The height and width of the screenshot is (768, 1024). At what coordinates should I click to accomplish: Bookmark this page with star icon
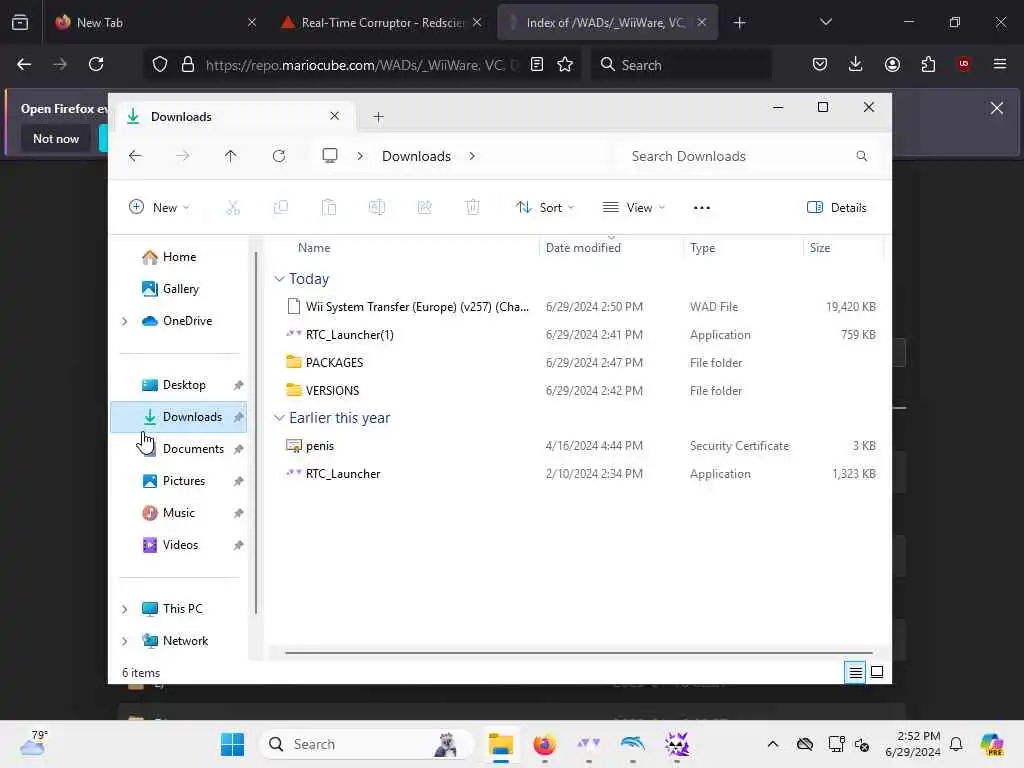[565, 64]
